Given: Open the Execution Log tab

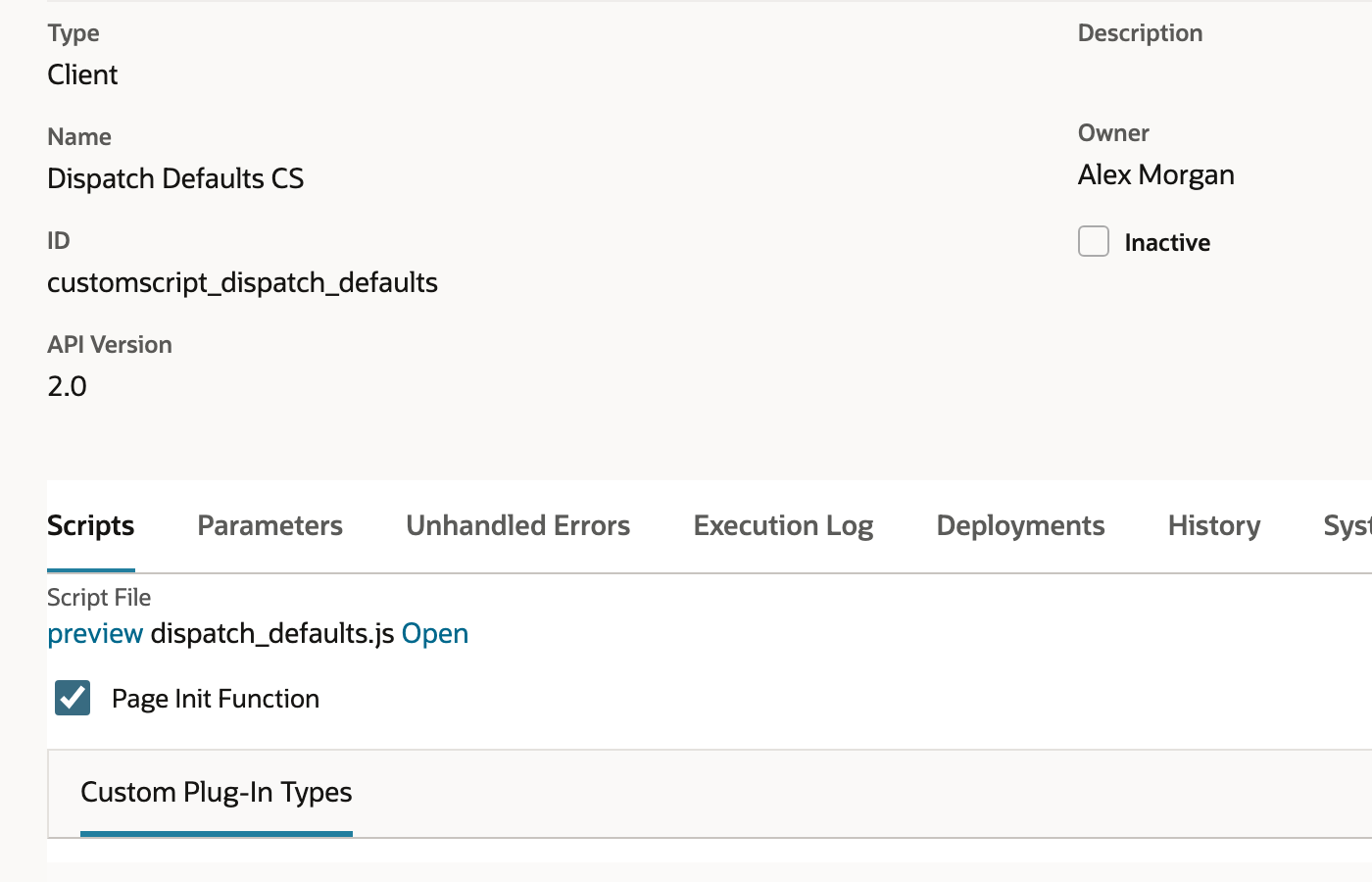Looking at the screenshot, I should (784, 525).
